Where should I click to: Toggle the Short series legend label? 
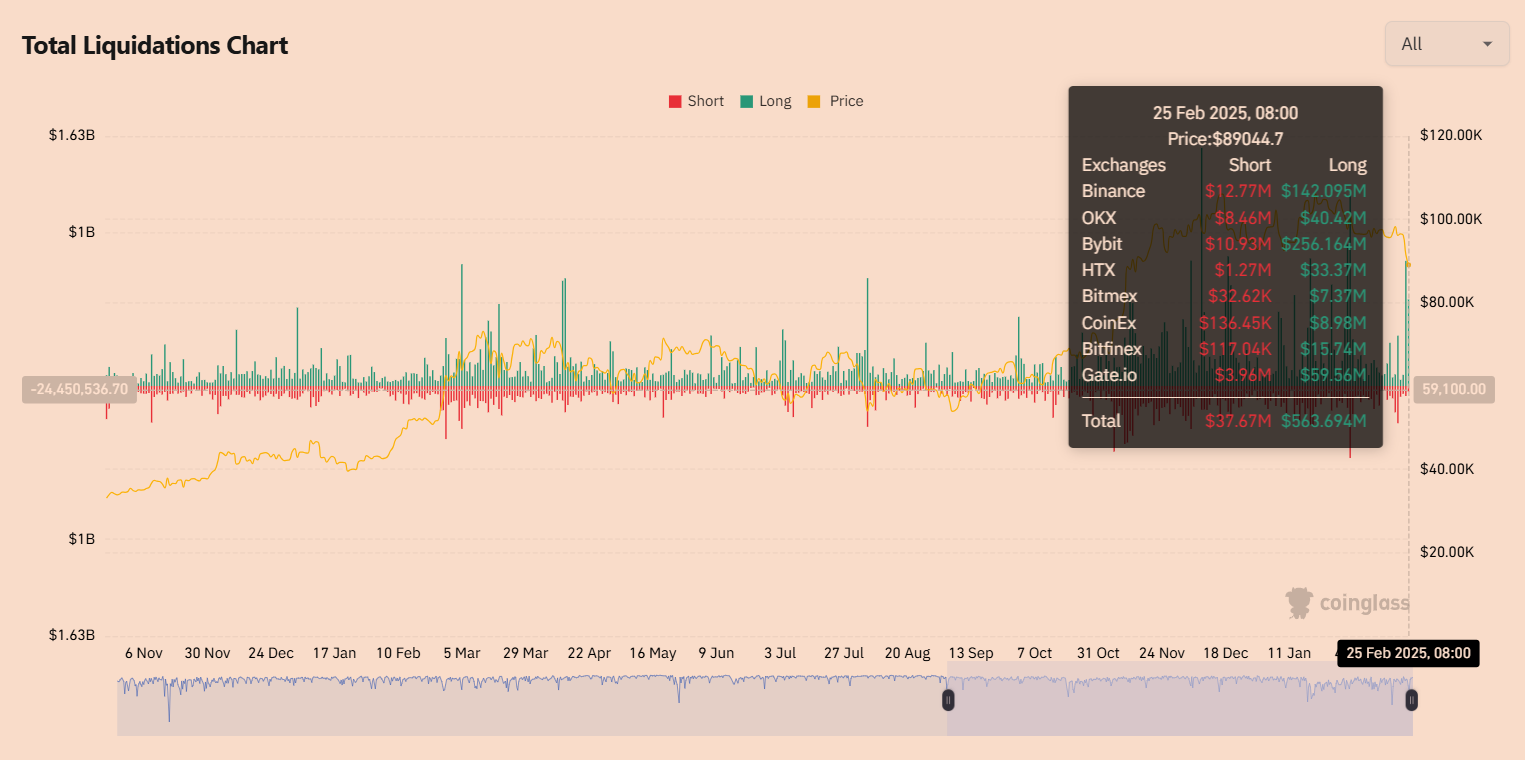pyautogui.click(x=705, y=101)
